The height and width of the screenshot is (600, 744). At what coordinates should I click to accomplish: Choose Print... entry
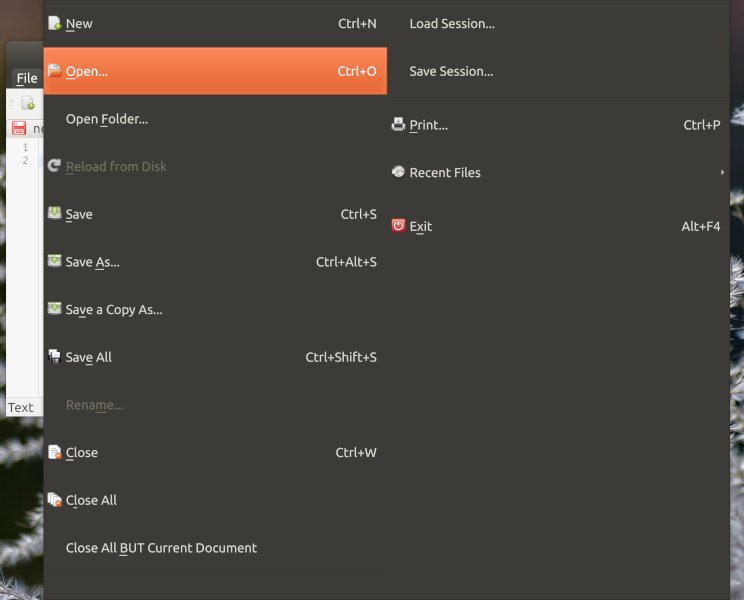[x=558, y=125]
